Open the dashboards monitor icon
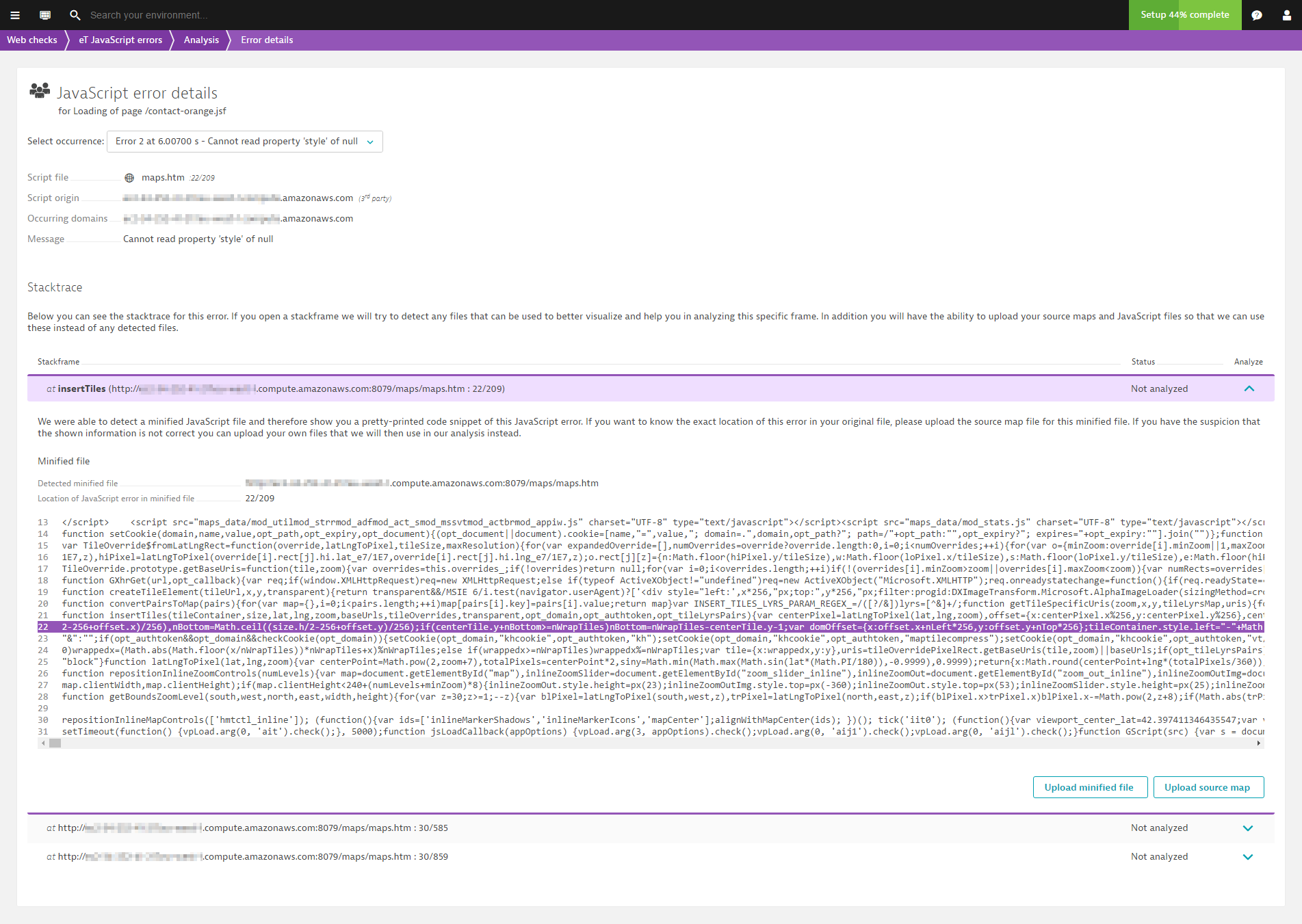 coord(45,15)
